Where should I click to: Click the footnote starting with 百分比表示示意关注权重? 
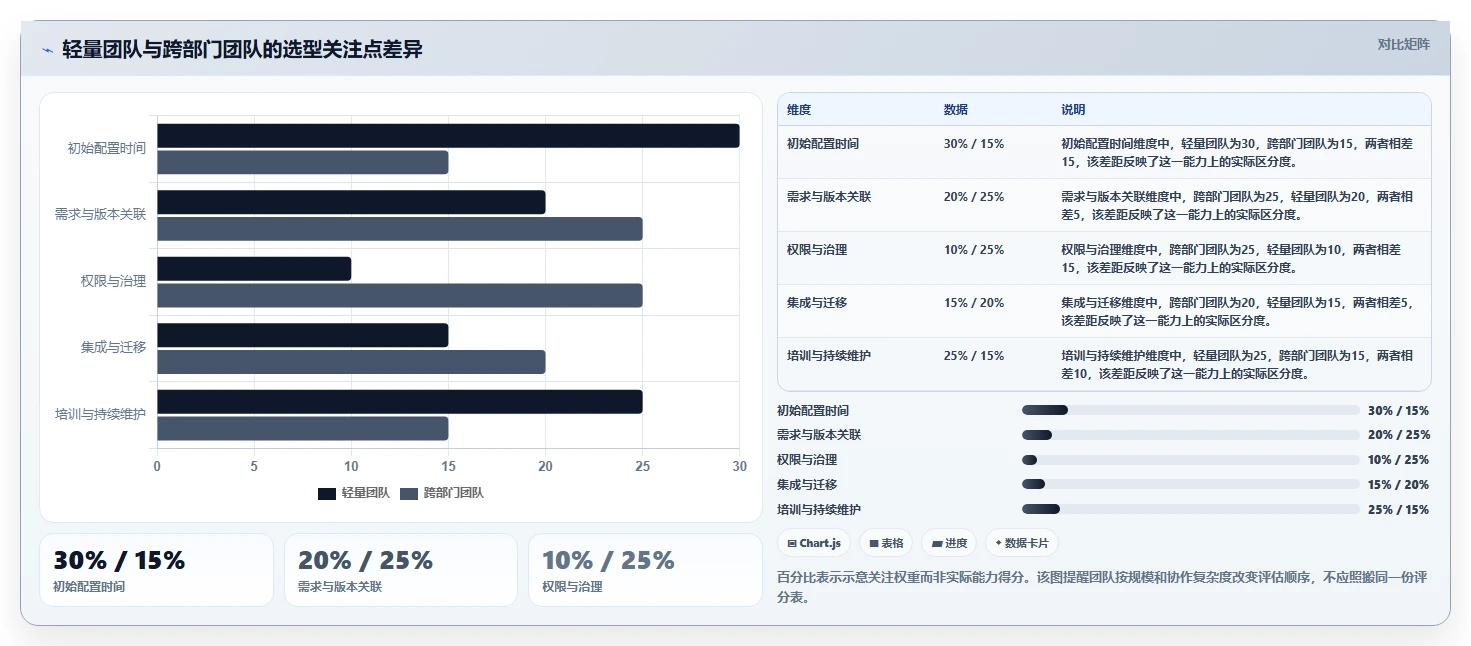click(1102, 587)
